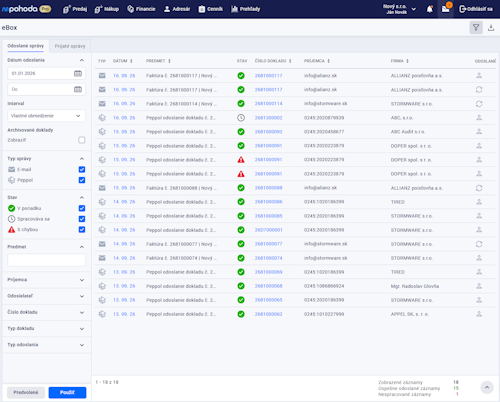Click the Predmet text input field
Viewport: 500px width, 402px height.
(x=46, y=260)
